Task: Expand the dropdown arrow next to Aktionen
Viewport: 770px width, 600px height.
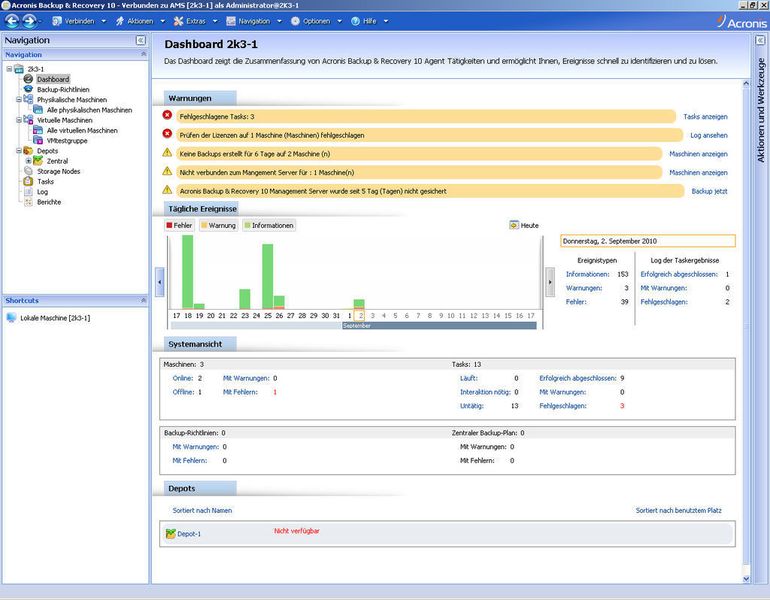Action: click(163, 21)
